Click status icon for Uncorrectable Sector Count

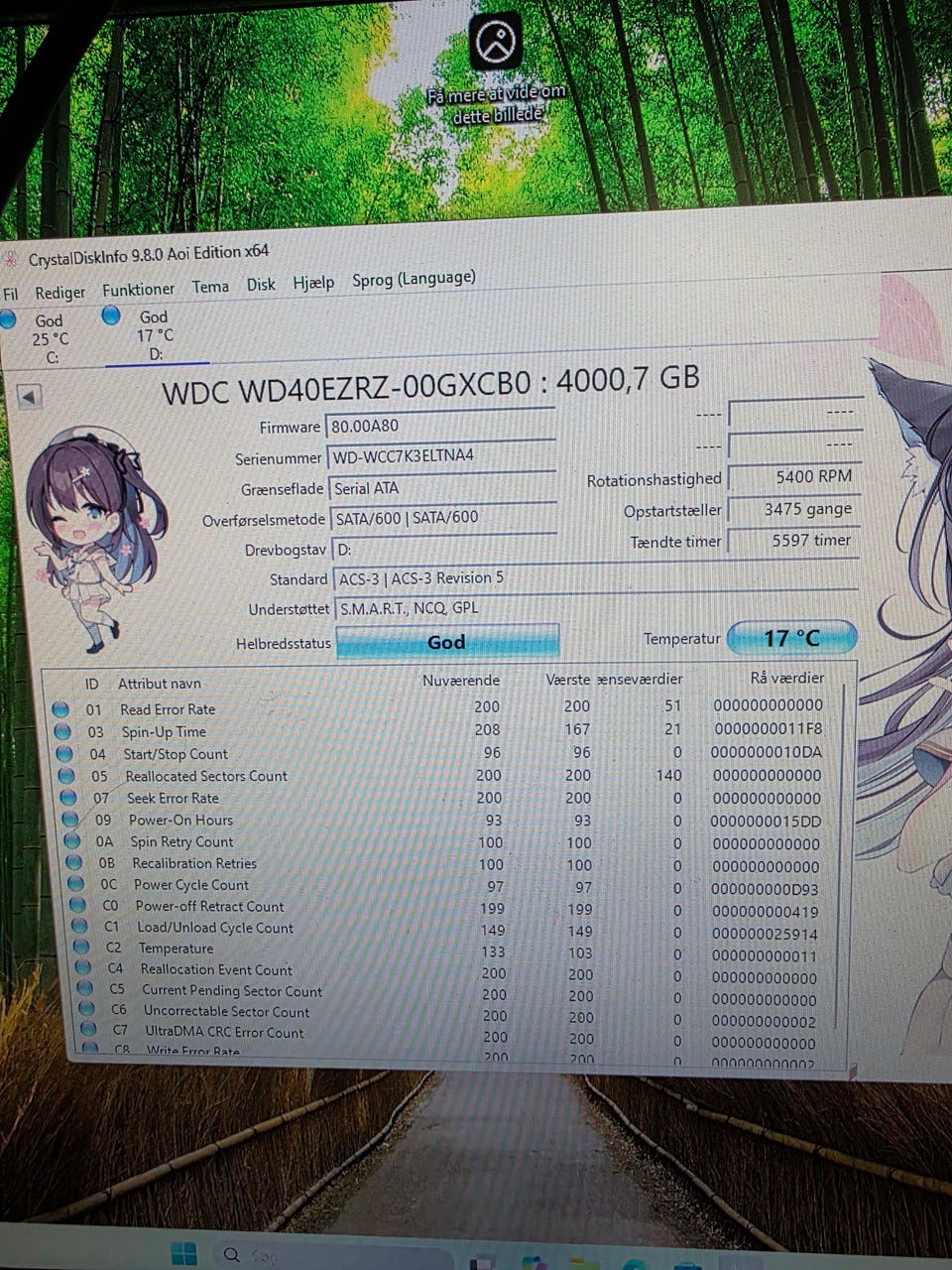(x=87, y=1011)
